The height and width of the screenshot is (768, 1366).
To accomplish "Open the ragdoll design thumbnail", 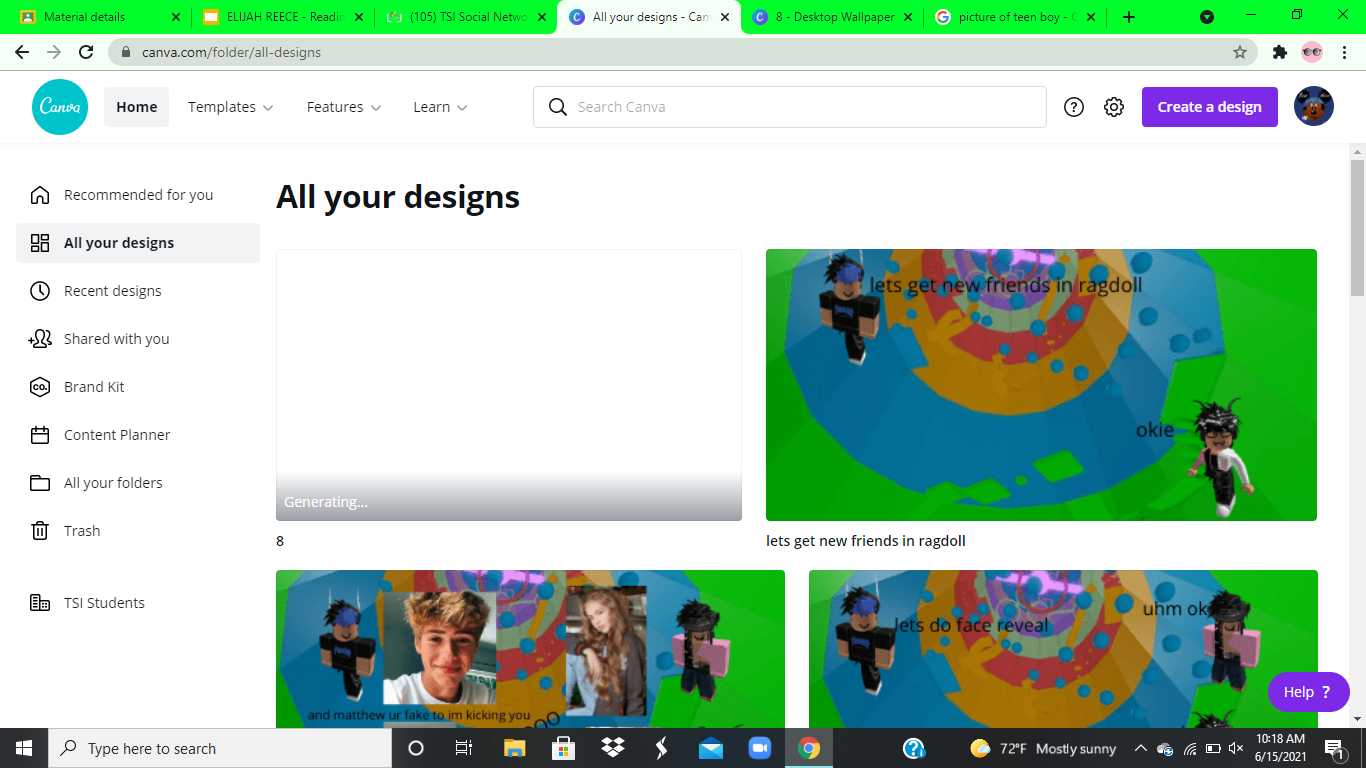I will point(1041,385).
